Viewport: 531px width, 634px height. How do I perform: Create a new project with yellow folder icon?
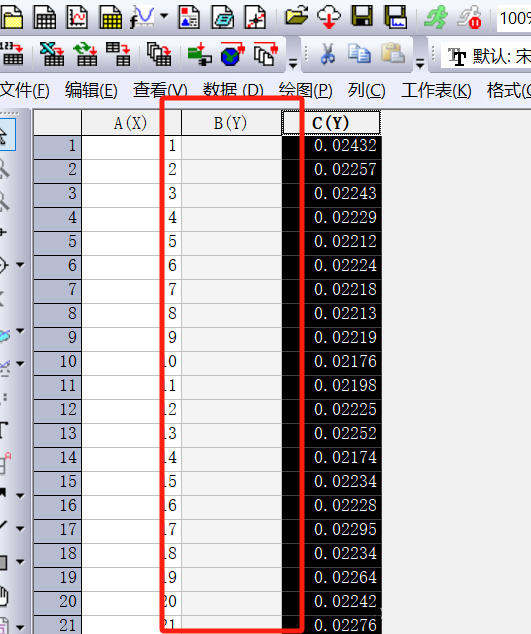[x=11, y=17]
